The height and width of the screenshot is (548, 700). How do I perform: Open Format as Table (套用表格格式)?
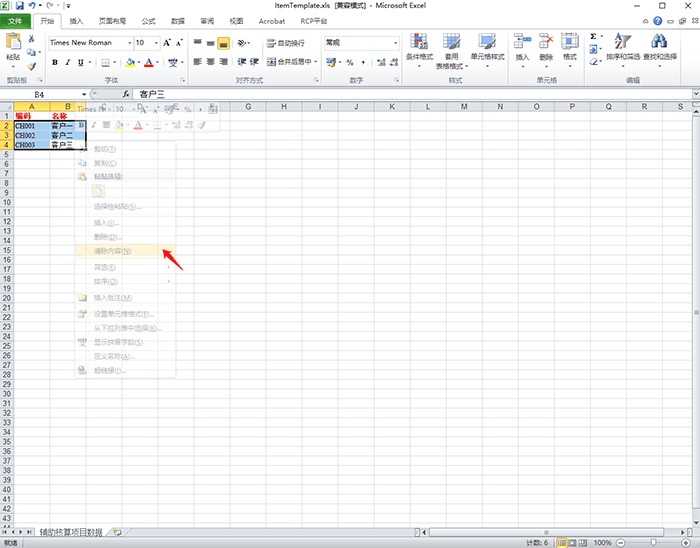(452, 51)
